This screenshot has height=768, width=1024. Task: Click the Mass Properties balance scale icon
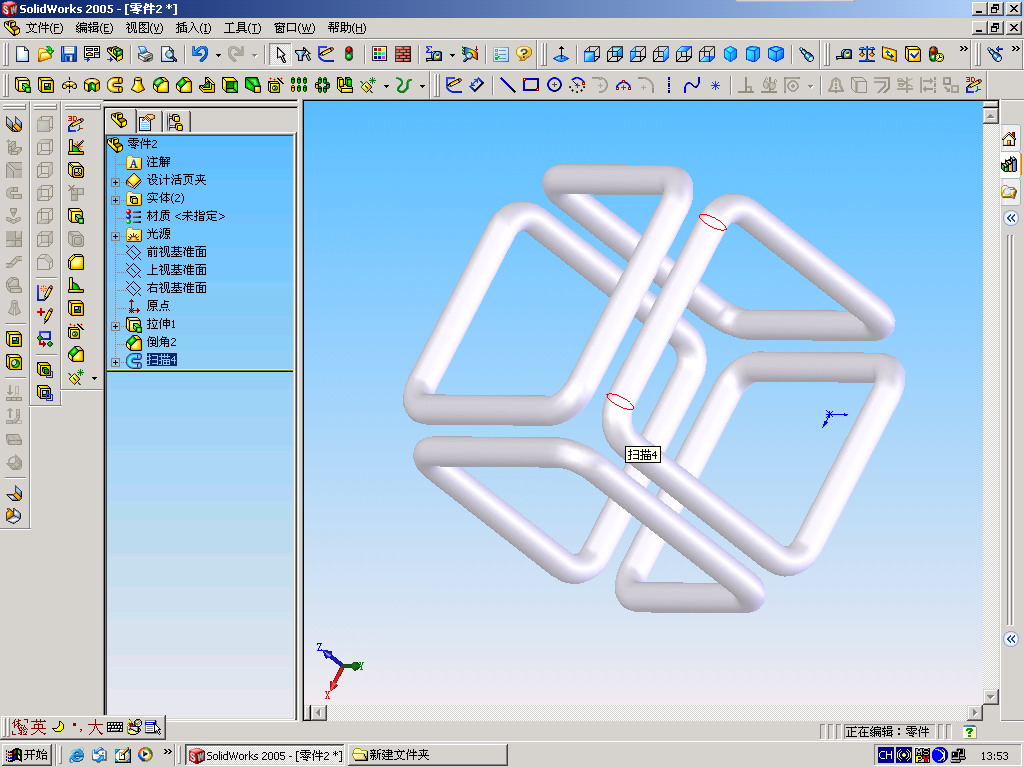pos(867,54)
